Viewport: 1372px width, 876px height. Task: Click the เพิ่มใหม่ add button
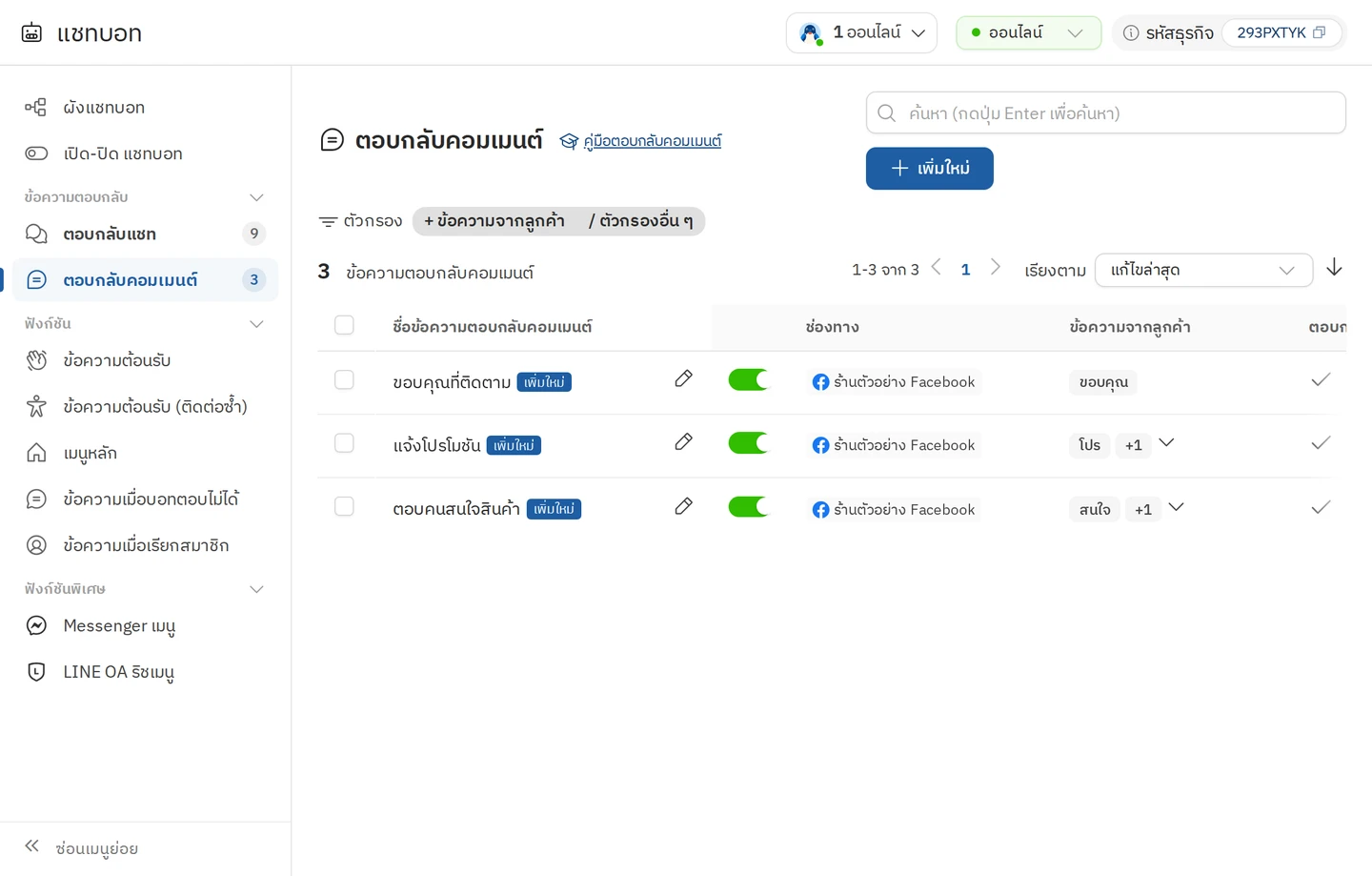(x=929, y=169)
